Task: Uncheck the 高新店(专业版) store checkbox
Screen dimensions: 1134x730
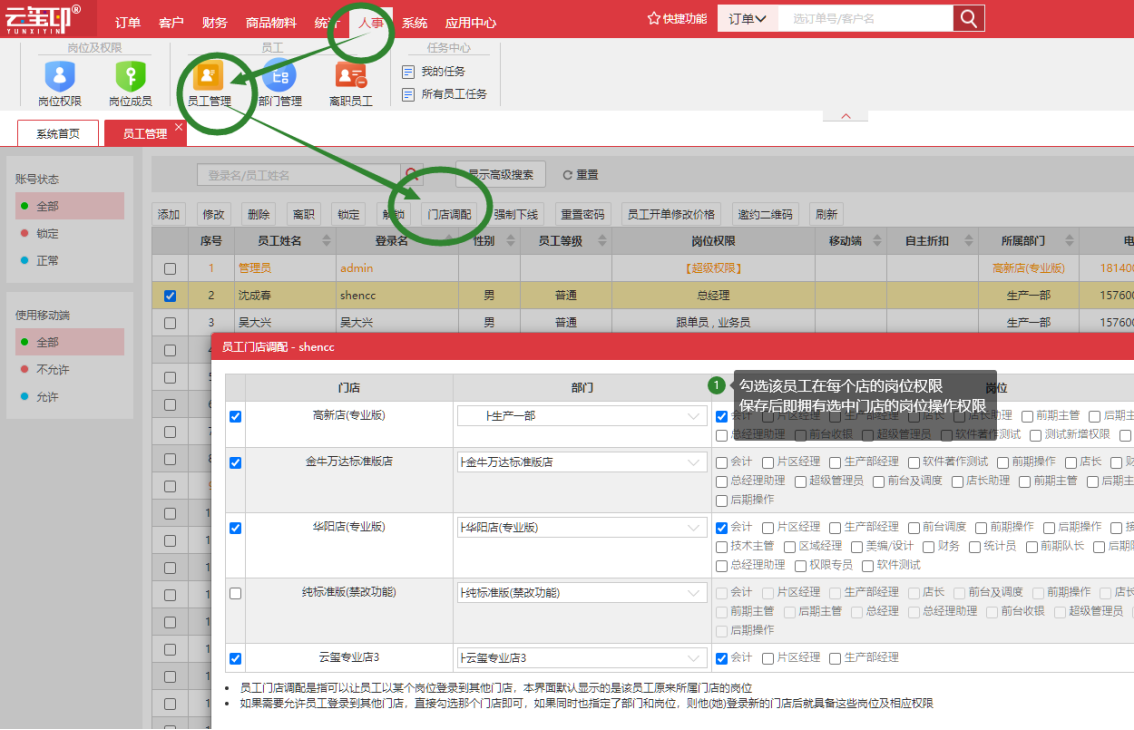Action: [x=235, y=417]
